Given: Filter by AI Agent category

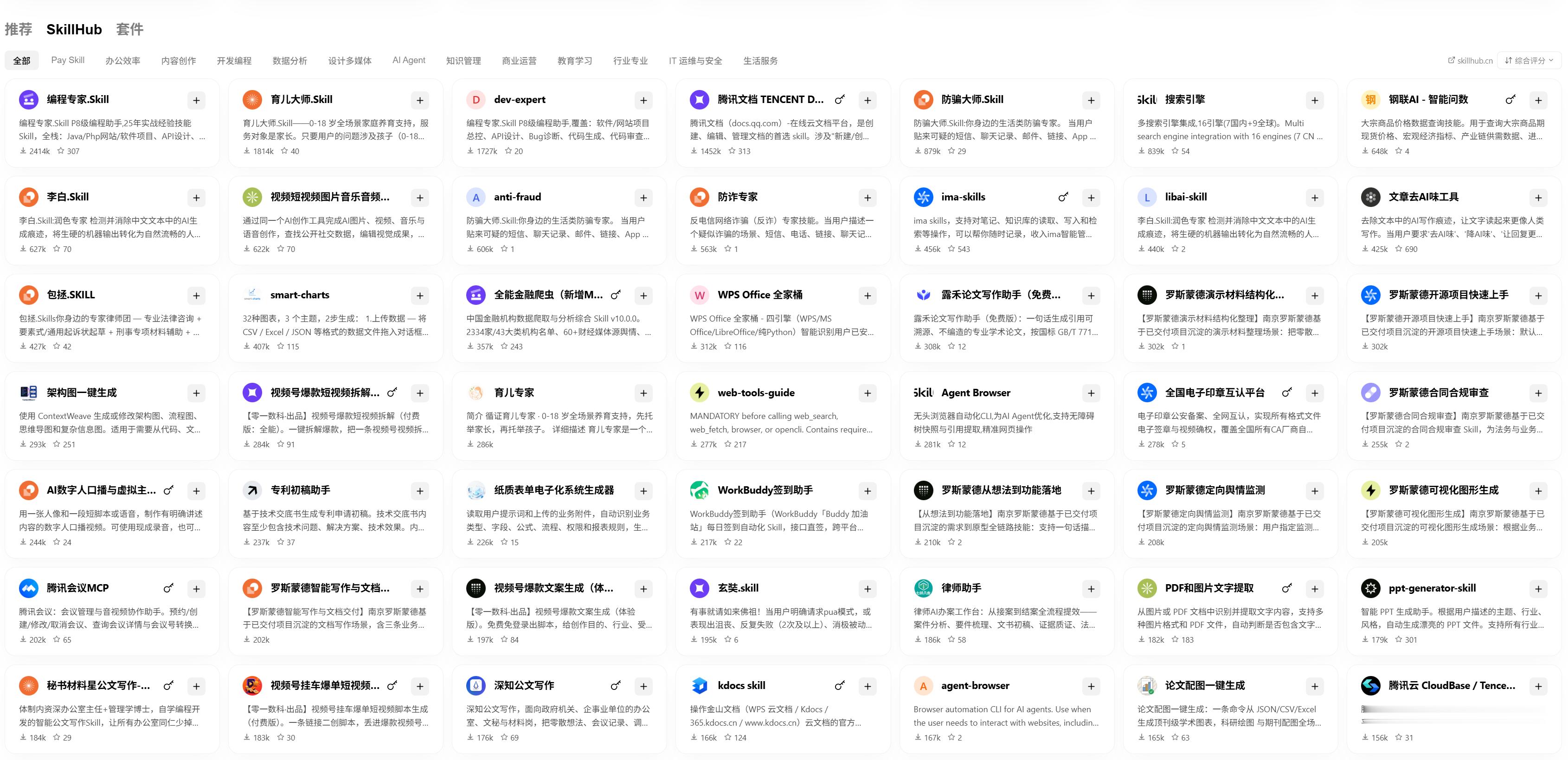Looking at the screenshot, I should [408, 60].
